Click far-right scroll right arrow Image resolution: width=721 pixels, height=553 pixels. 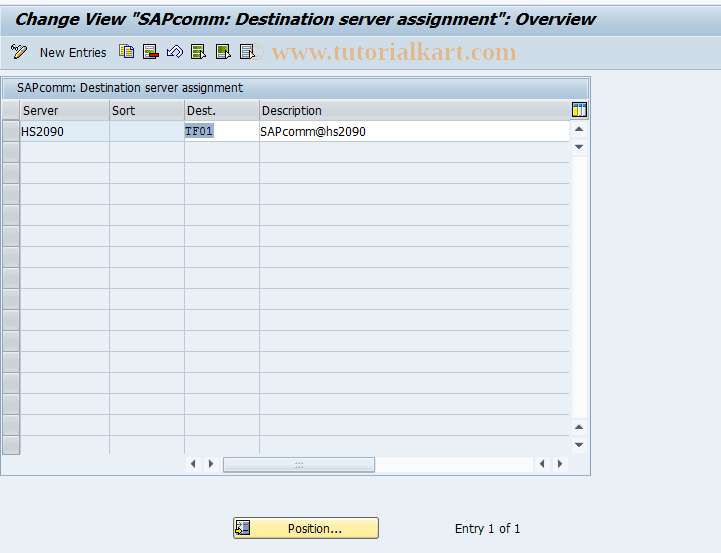coord(560,464)
